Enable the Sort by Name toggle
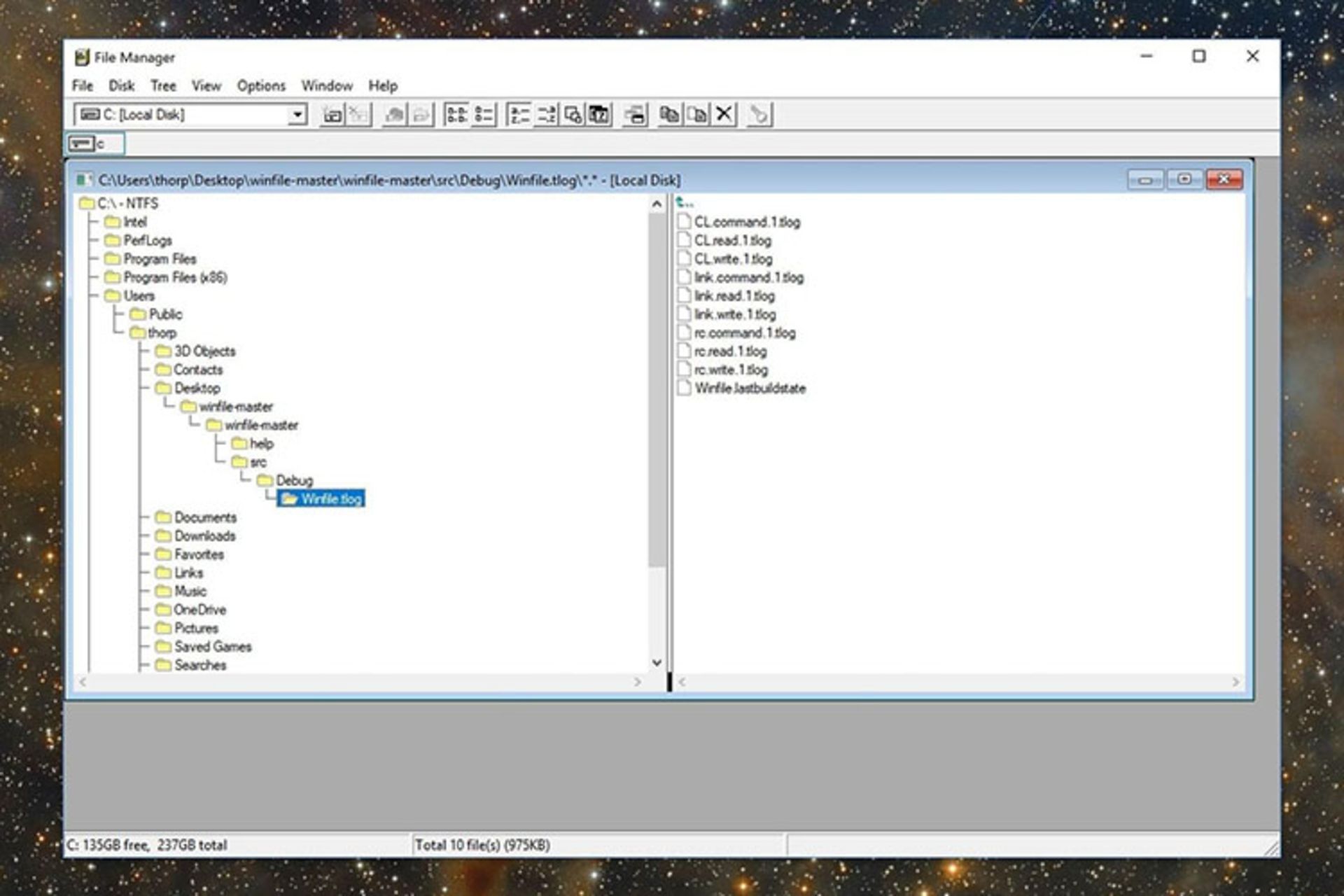The height and width of the screenshot is (896, 1344). point(519,115)
